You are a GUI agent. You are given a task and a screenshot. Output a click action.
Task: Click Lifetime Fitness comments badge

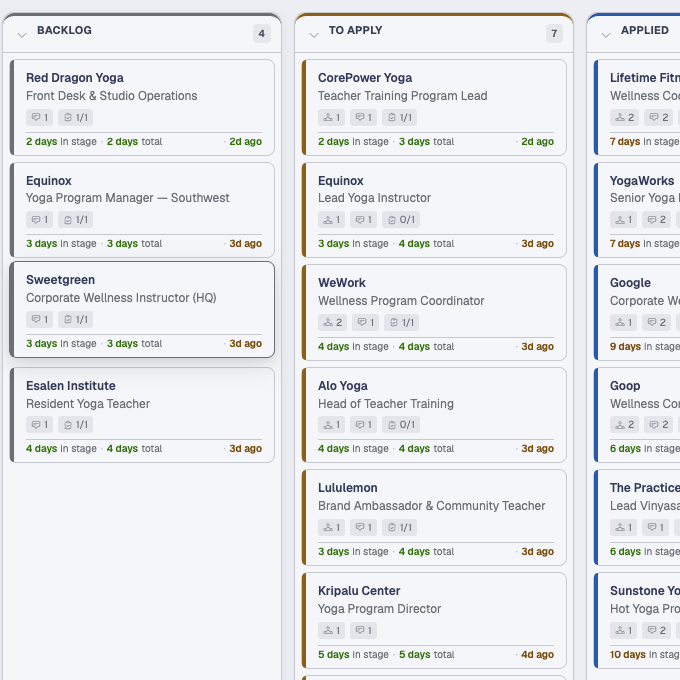(659, 118)
